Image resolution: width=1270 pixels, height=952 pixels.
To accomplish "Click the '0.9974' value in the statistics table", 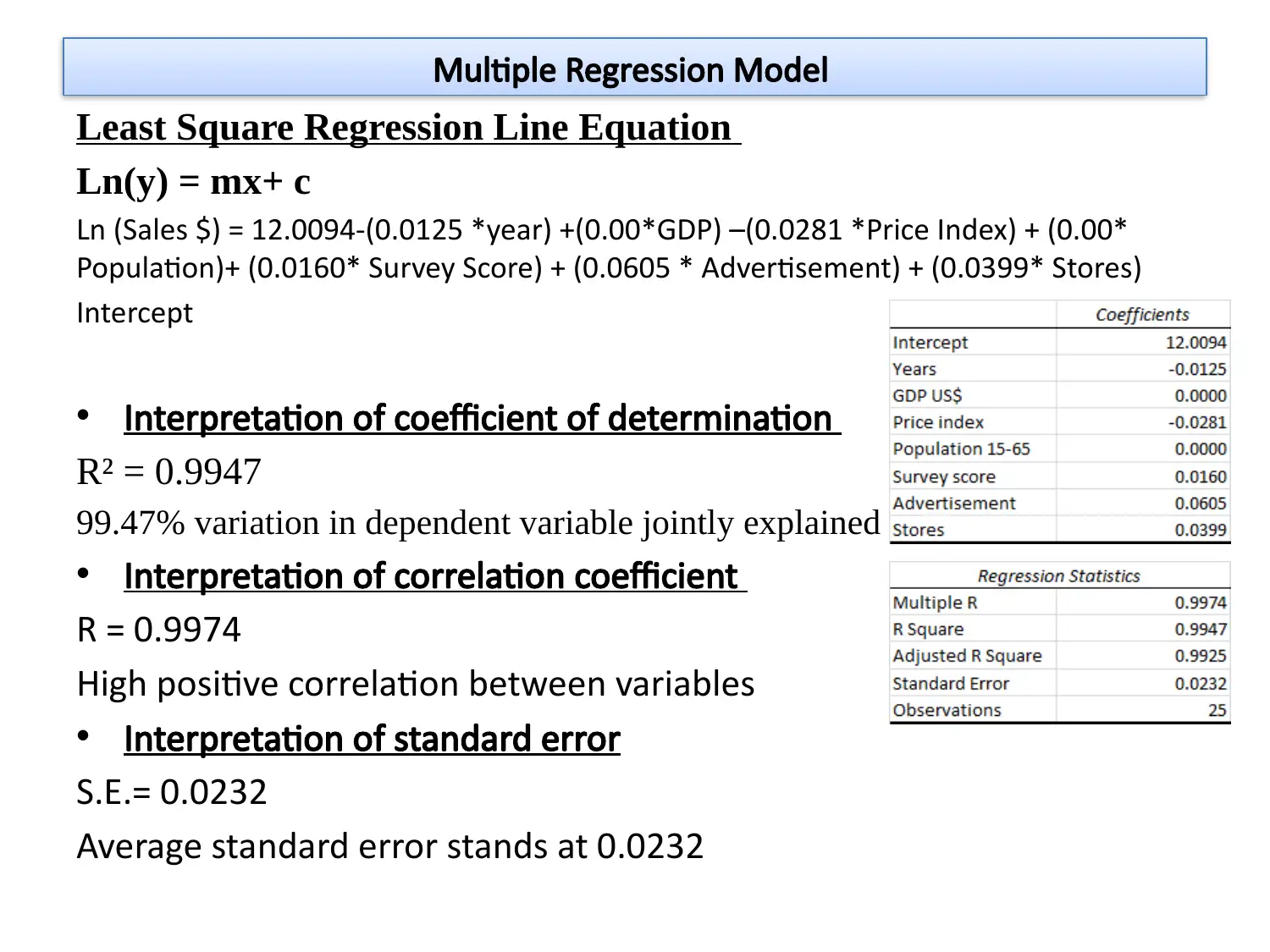I will click(x=1201, y=603).
